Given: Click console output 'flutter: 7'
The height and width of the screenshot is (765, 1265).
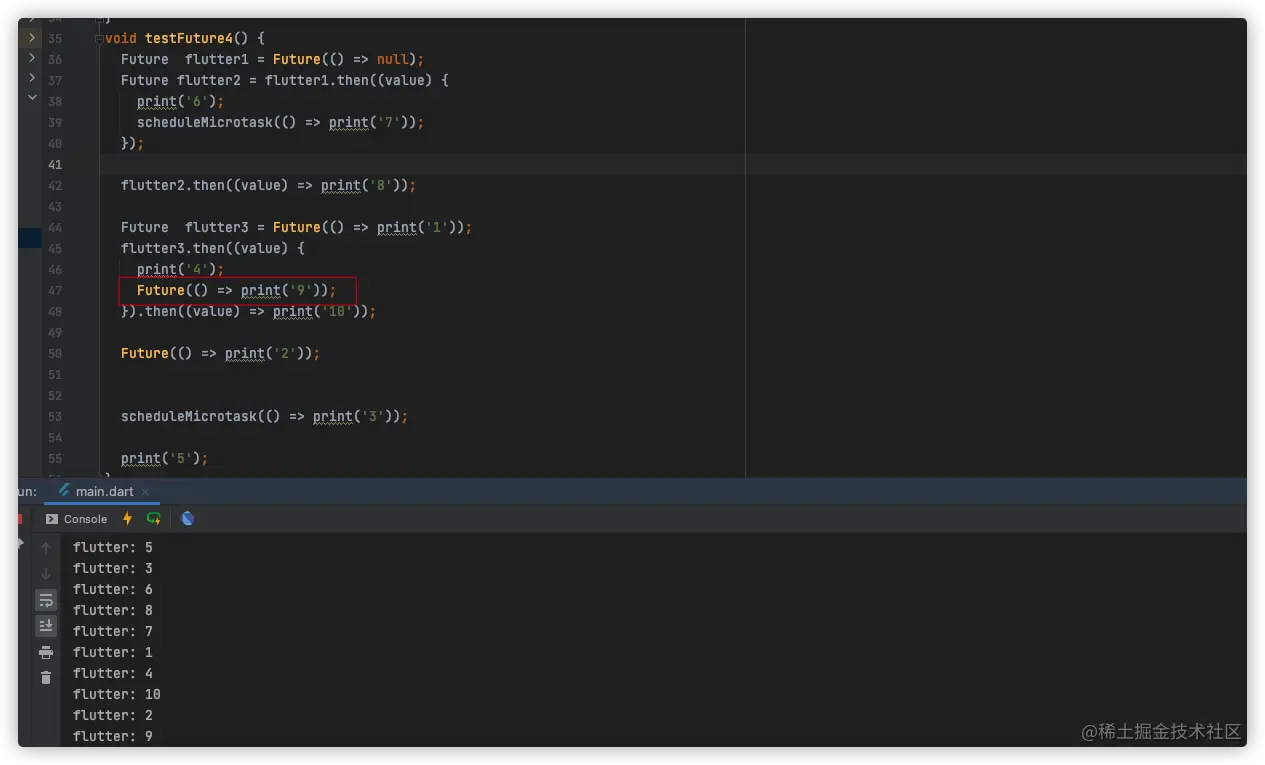Looking at the screenshot, I should [x=113, y=631].
